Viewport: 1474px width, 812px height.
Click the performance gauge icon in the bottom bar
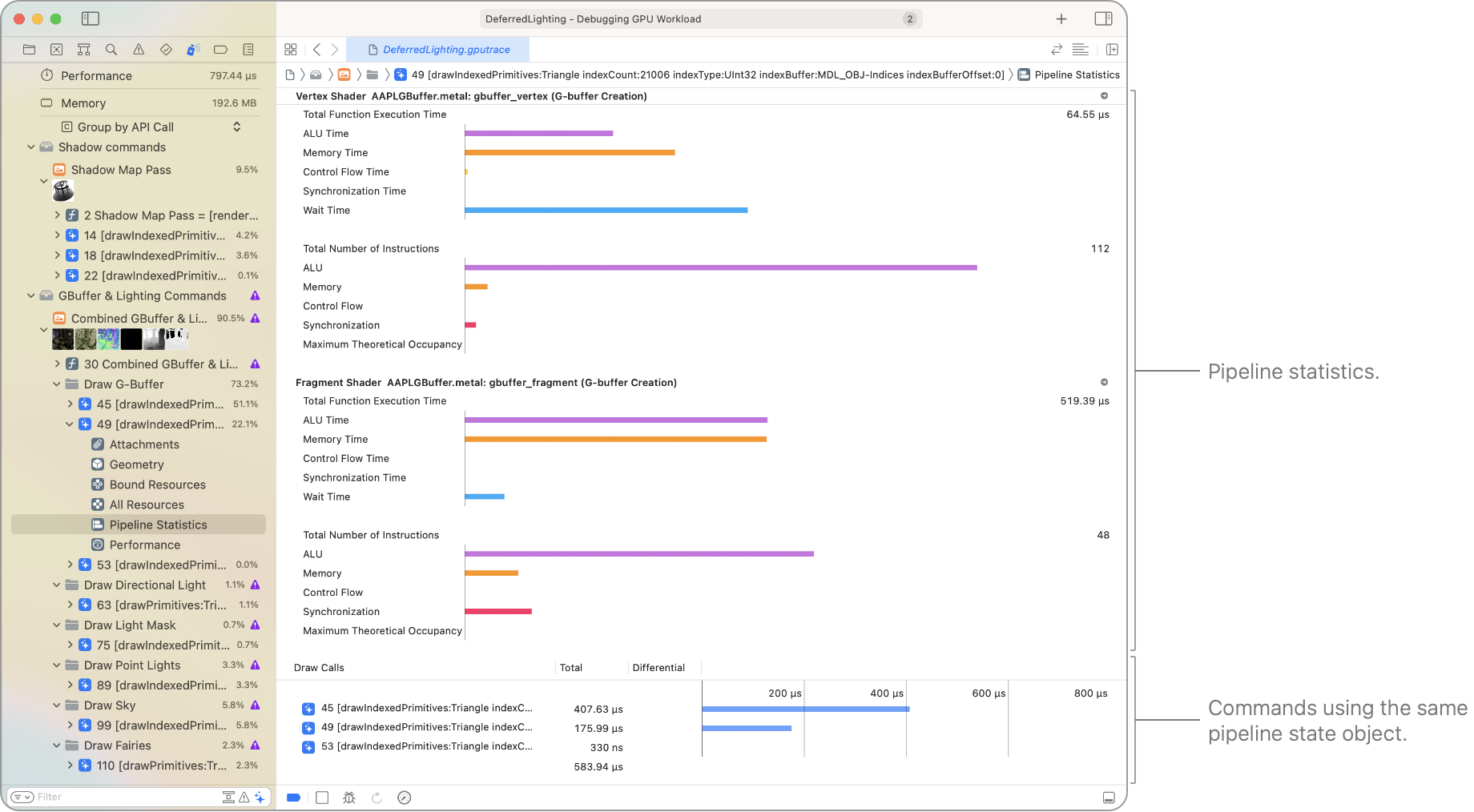[x=405, y=798]
